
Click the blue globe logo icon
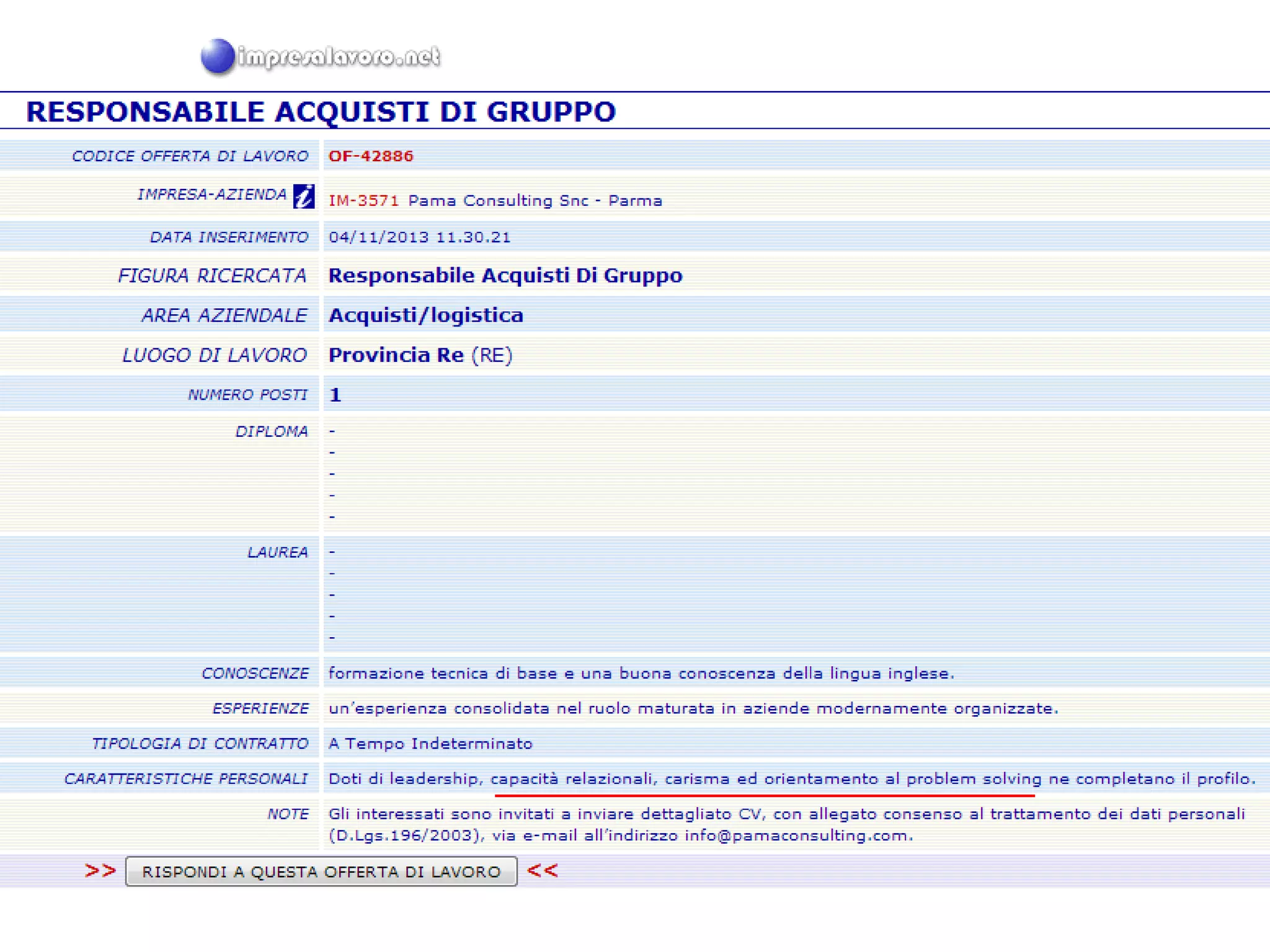pyautogui.click(x=218, y=56)
